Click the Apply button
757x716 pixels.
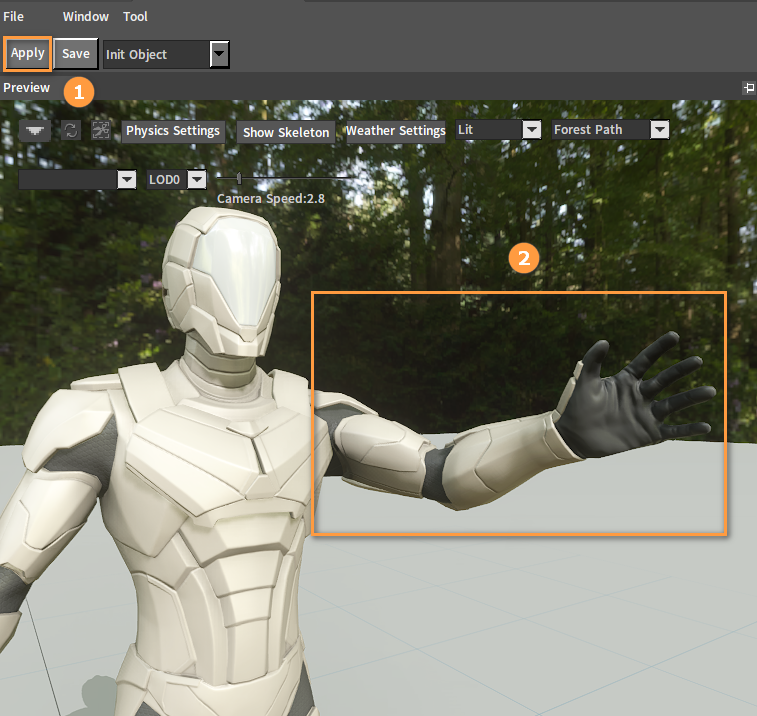pyautogui.click(x=28, y=53)
